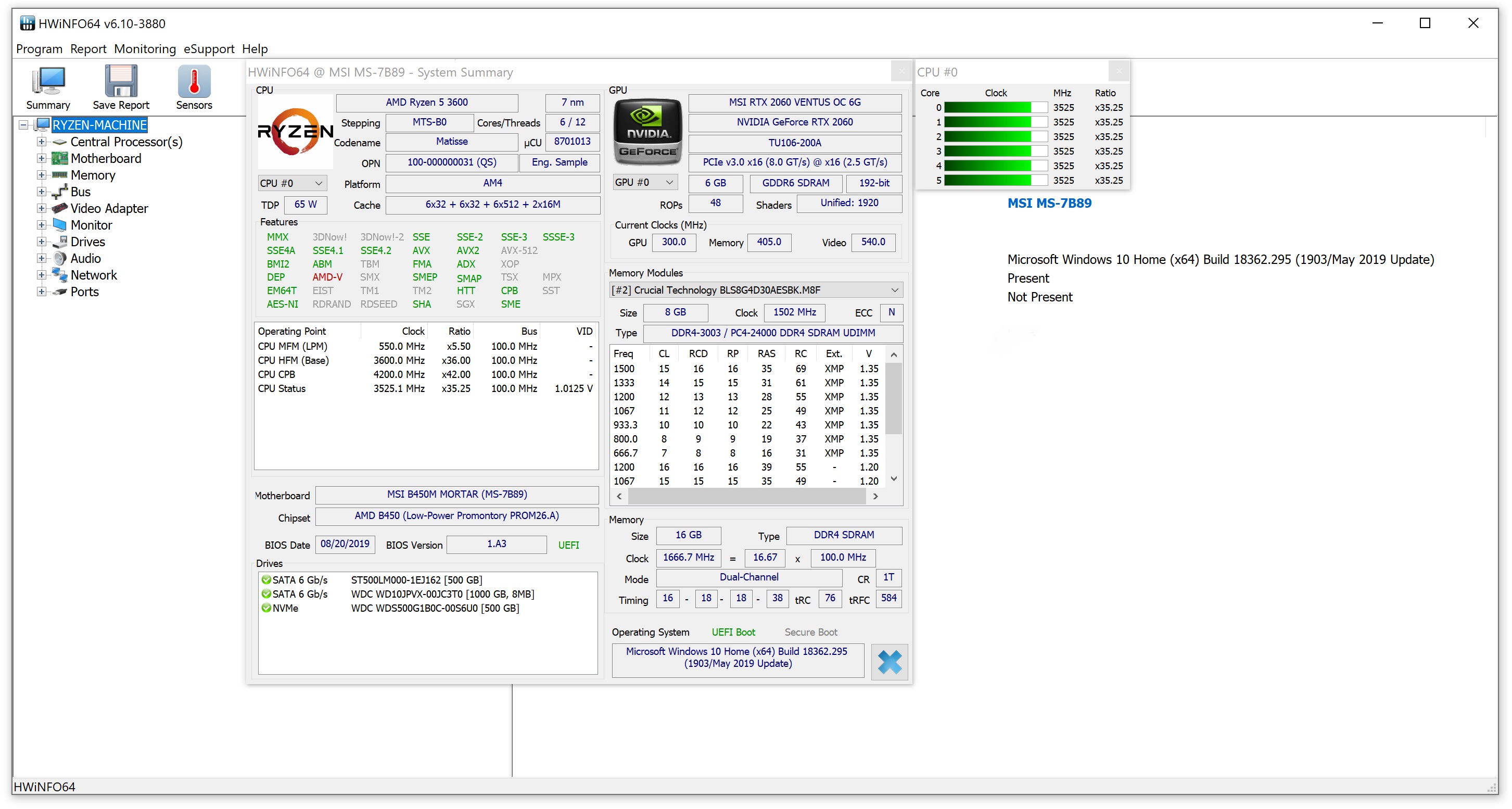Collapse the RYZEN-MACHINE root node
Image resolution: width=1512 pixels, height=809 pixels.
tap(23, 125)
